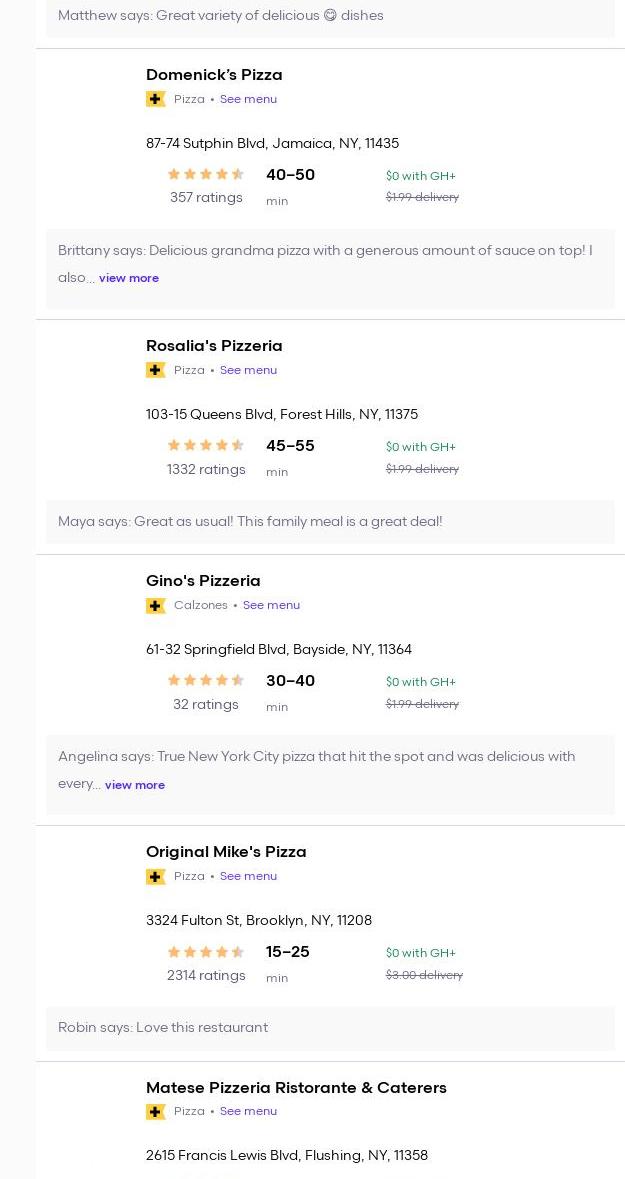Click the GH+ badge under Matese Pizzeria Ristorante

(156, 1111)
